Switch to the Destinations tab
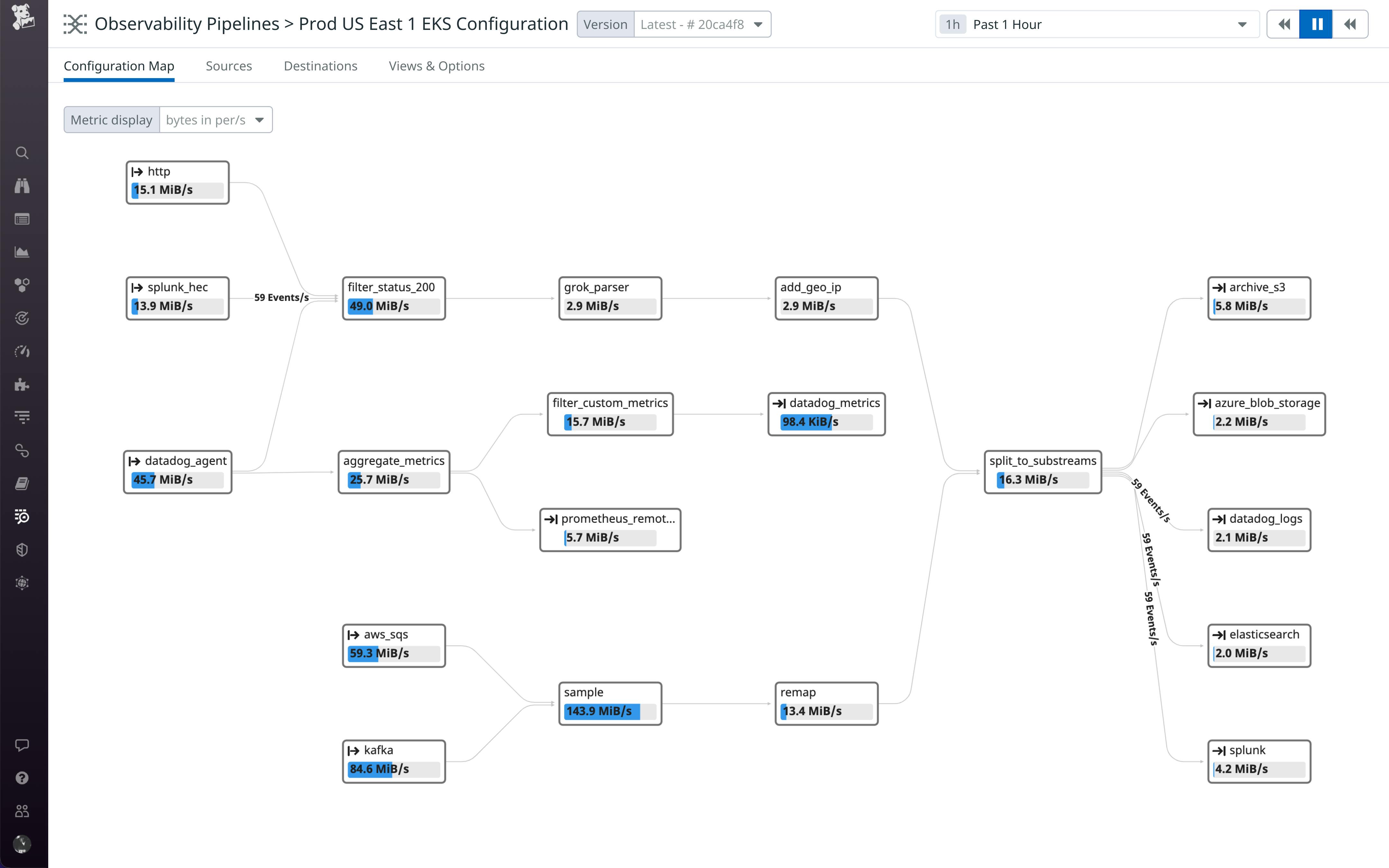Screen dimensions: 1389x868 pos(320,66)
